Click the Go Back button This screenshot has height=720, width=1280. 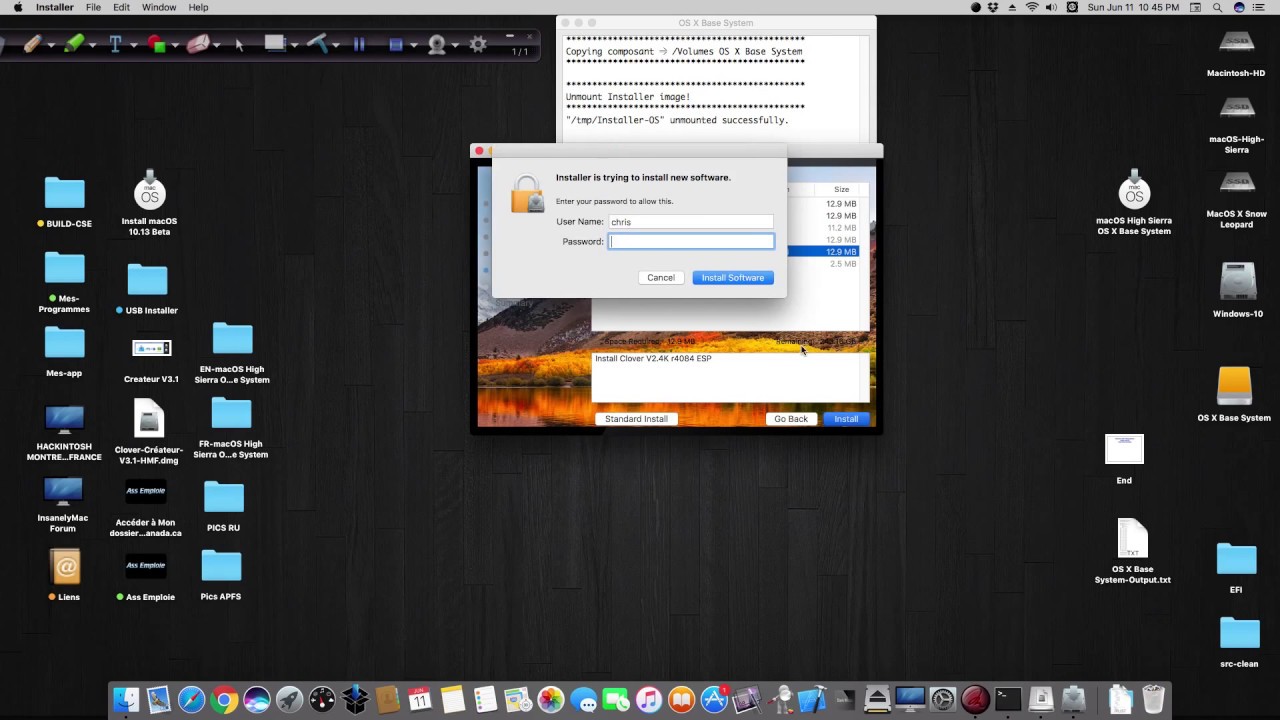point(791,418)
